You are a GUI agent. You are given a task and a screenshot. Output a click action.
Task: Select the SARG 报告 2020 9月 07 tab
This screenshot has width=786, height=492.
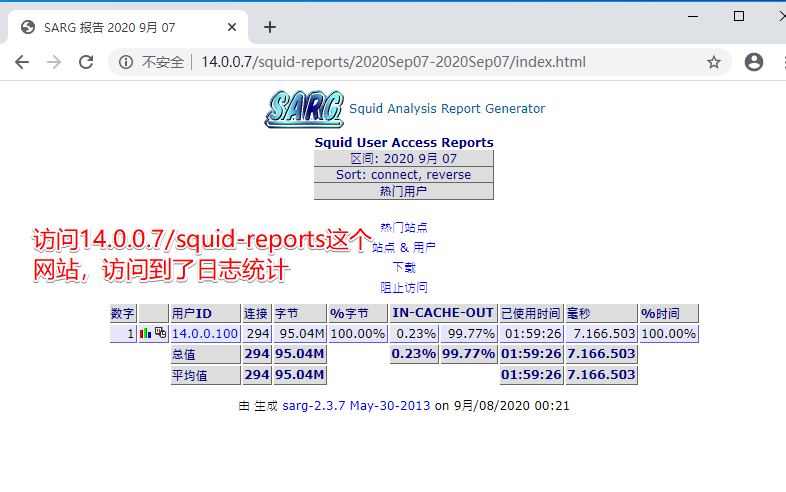[x=128, y=27]
